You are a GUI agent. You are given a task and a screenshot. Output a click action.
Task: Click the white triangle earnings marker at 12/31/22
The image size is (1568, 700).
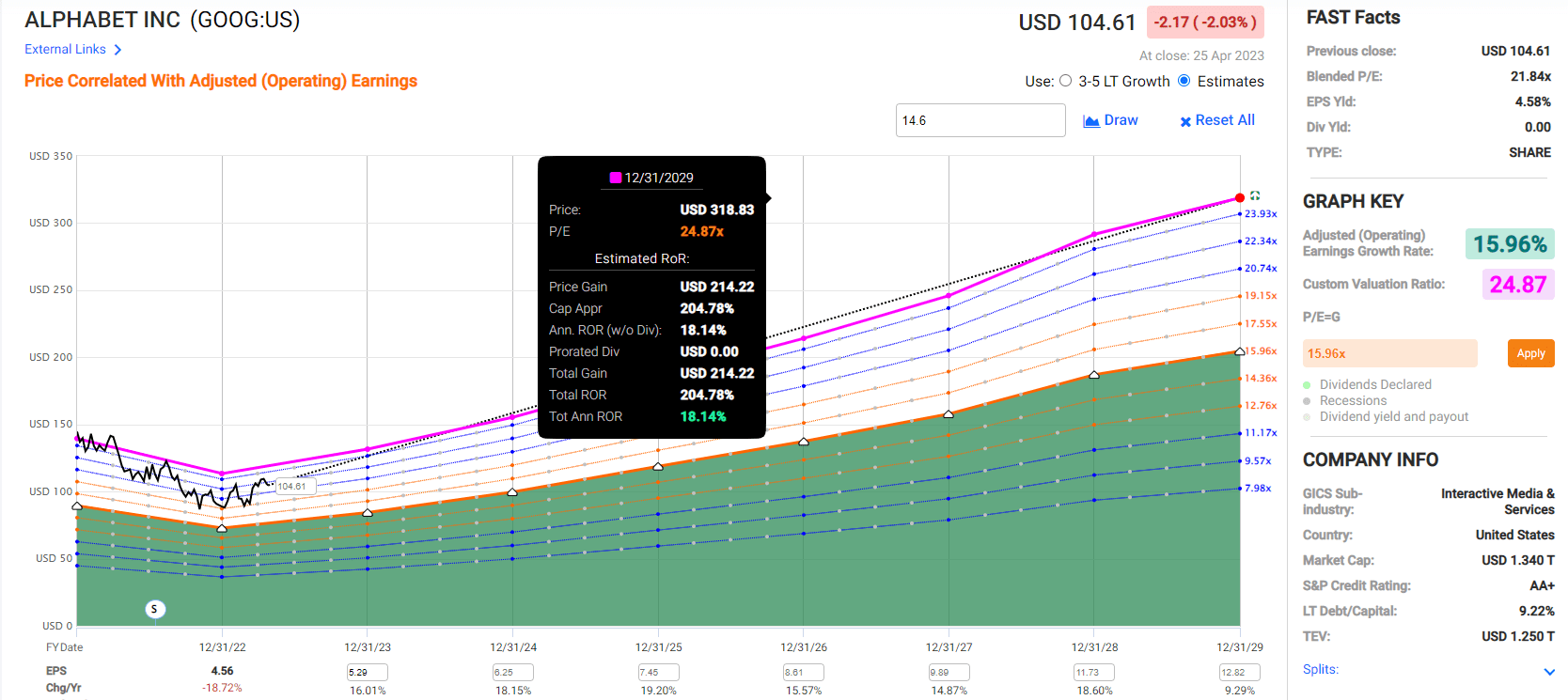[222, 528]
